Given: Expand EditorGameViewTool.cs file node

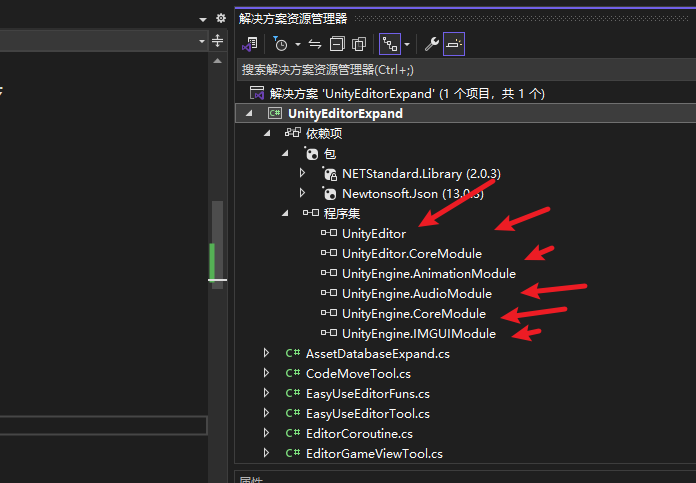Looking at the screenshot, I should tap(266, 453).
